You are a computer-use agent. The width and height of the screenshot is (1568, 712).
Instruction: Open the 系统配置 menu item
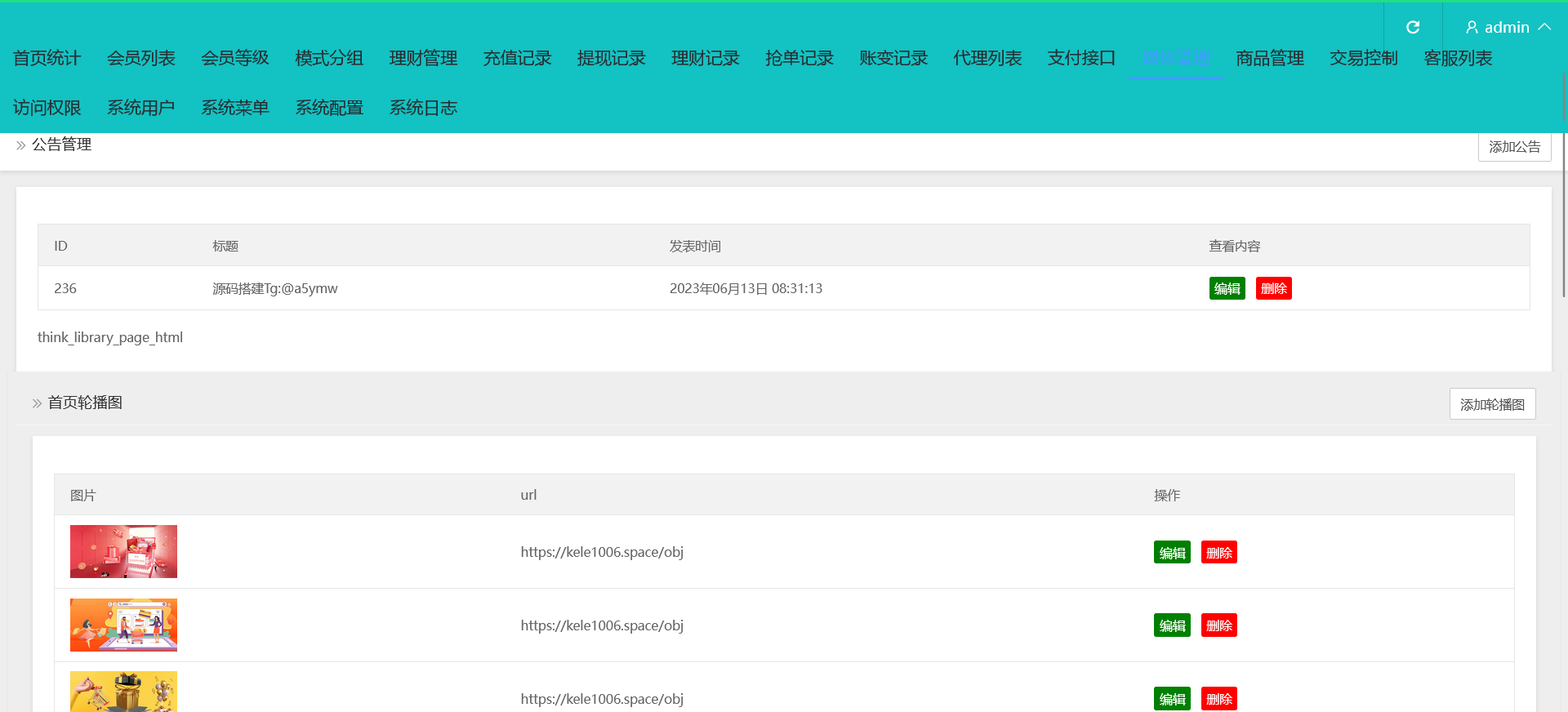point(329,108)
